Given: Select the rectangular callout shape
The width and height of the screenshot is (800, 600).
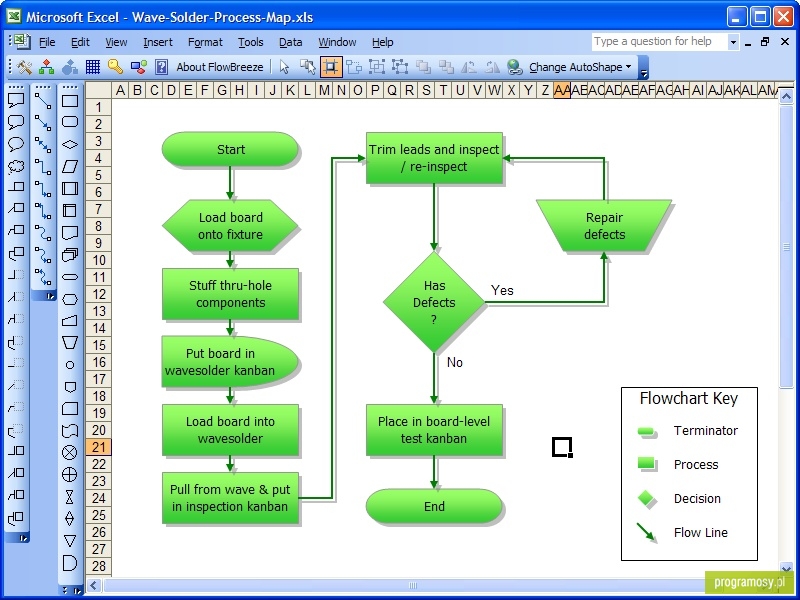Looking at the screenshot, I should tap(16, 101).
